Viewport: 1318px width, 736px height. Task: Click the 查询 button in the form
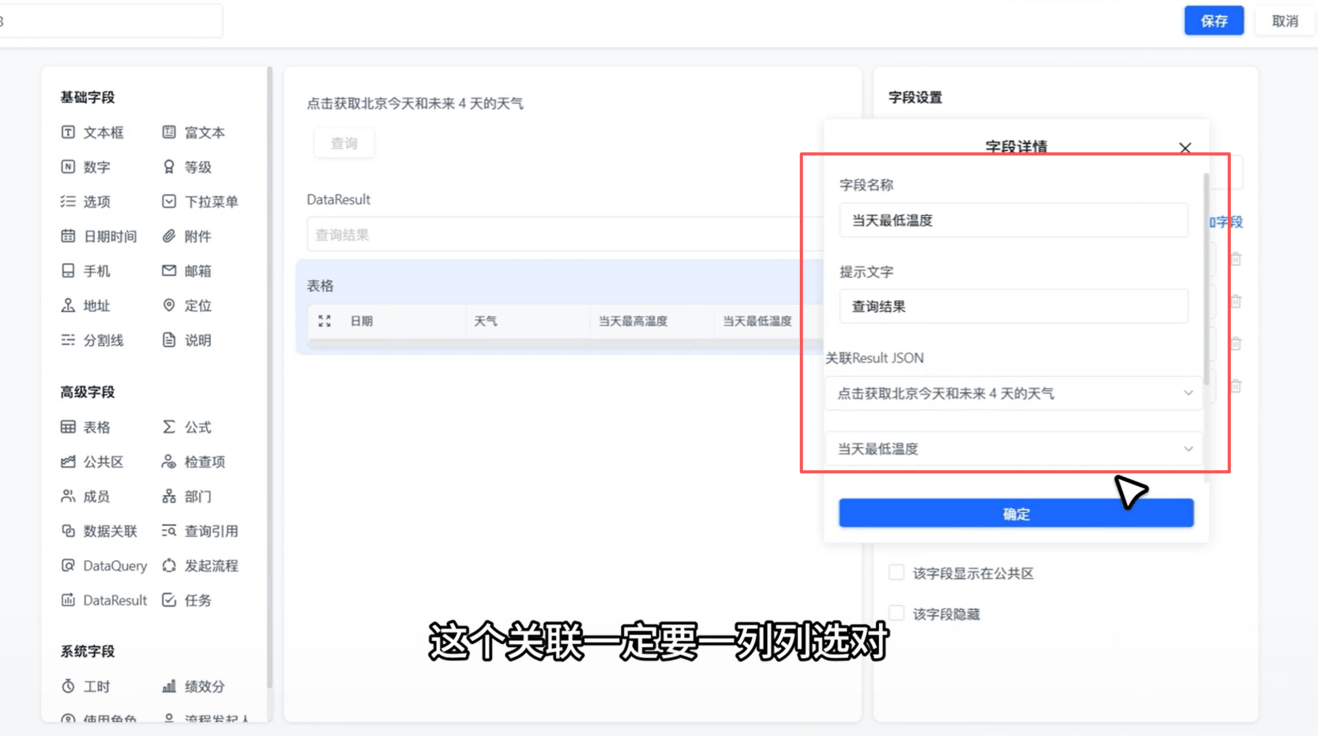pos(344,144)
